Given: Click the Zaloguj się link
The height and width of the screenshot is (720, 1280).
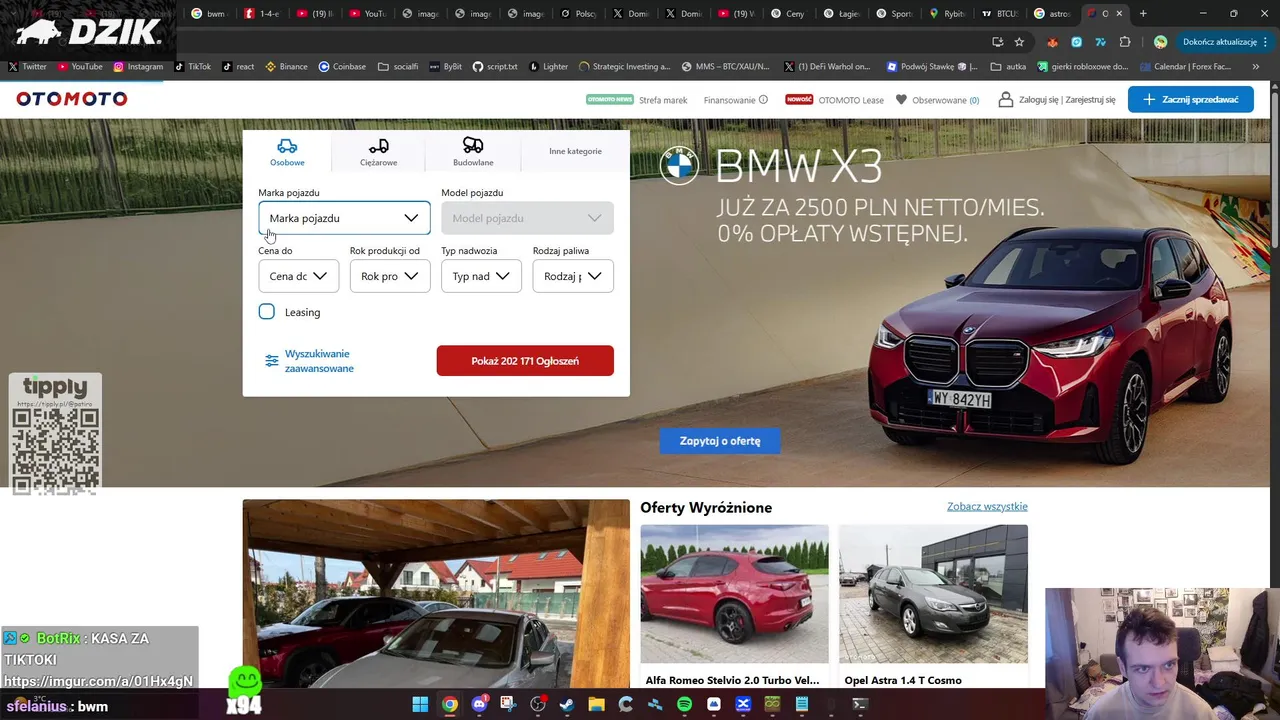Looking at the screenshot, I should (1040, 100).
